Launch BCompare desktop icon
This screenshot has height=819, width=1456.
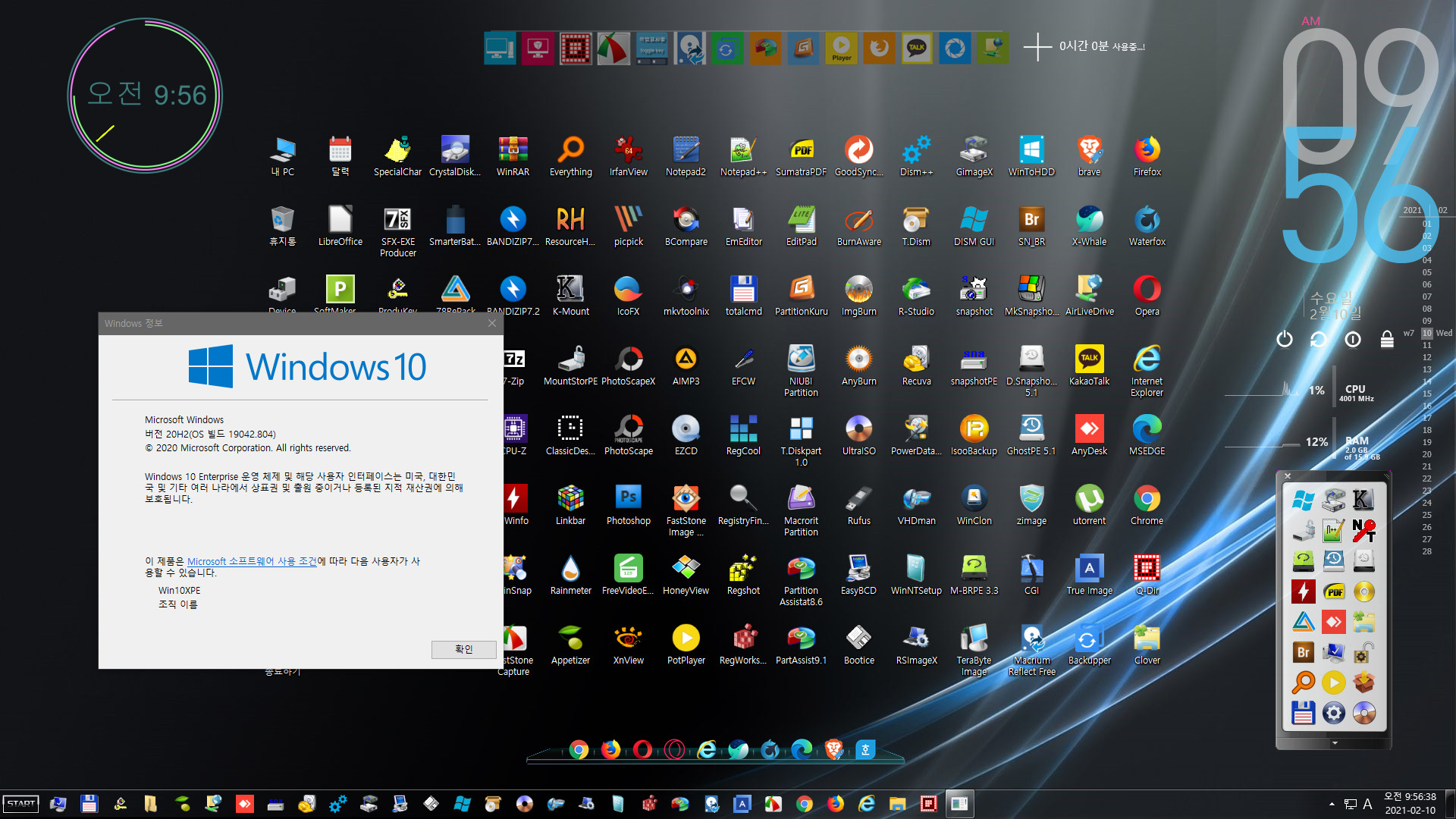pos(686,226)
